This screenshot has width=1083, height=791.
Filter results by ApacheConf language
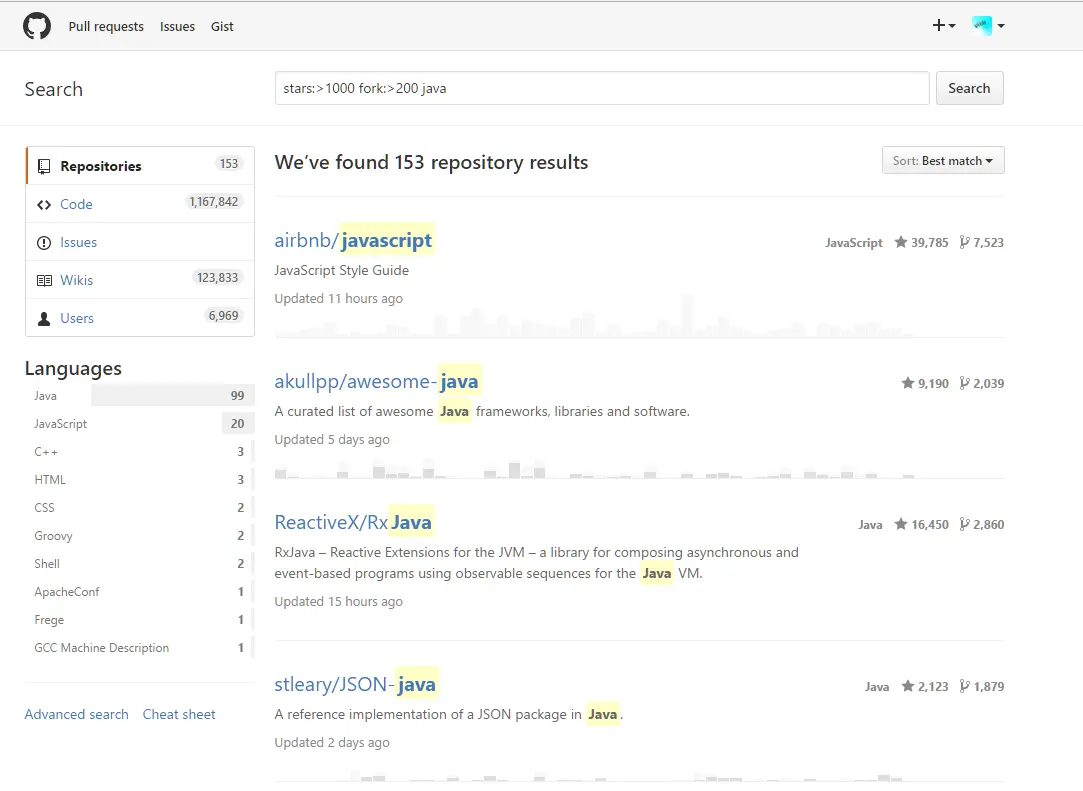point(140,591)
